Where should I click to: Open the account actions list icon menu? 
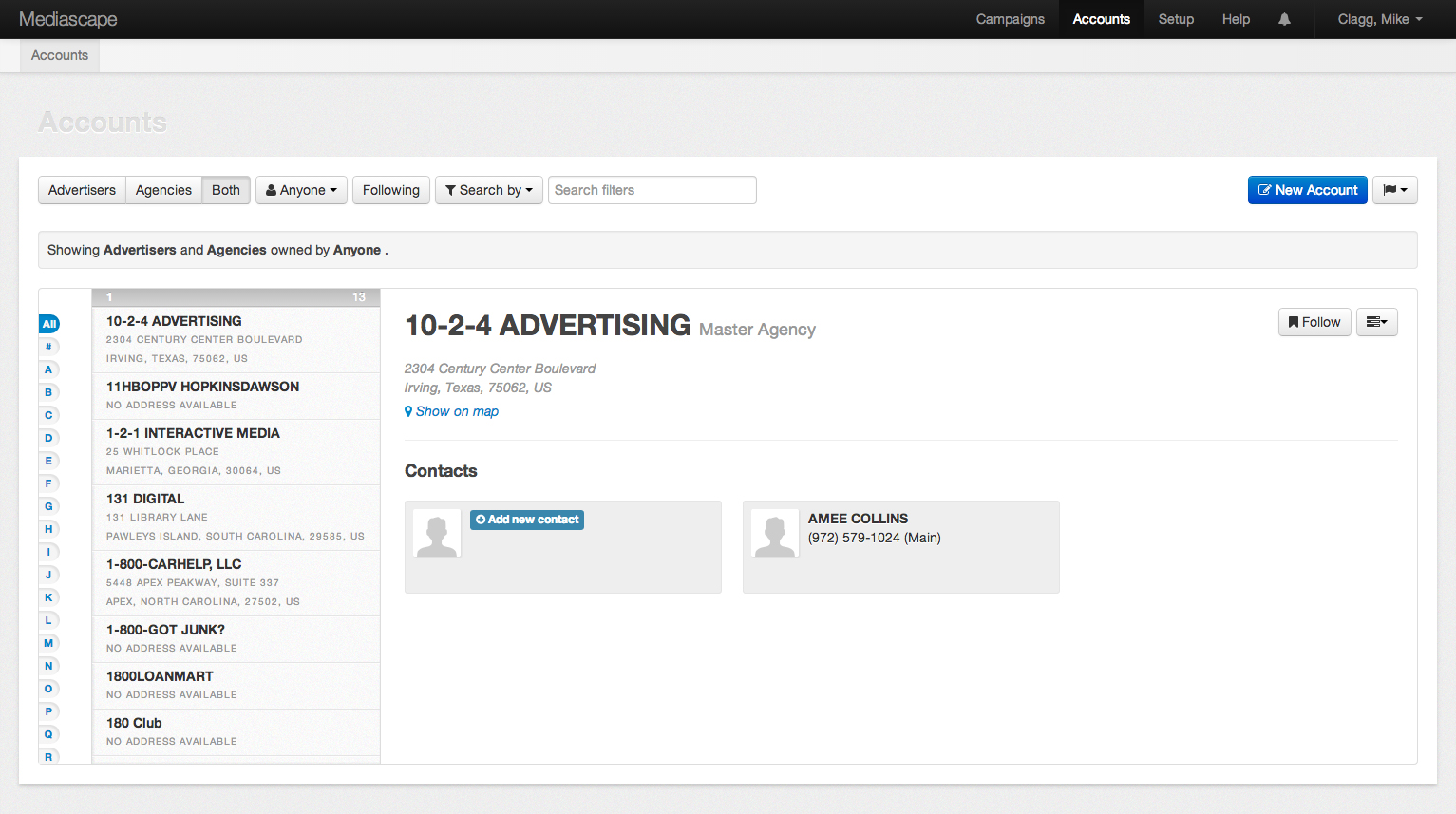1376,322
